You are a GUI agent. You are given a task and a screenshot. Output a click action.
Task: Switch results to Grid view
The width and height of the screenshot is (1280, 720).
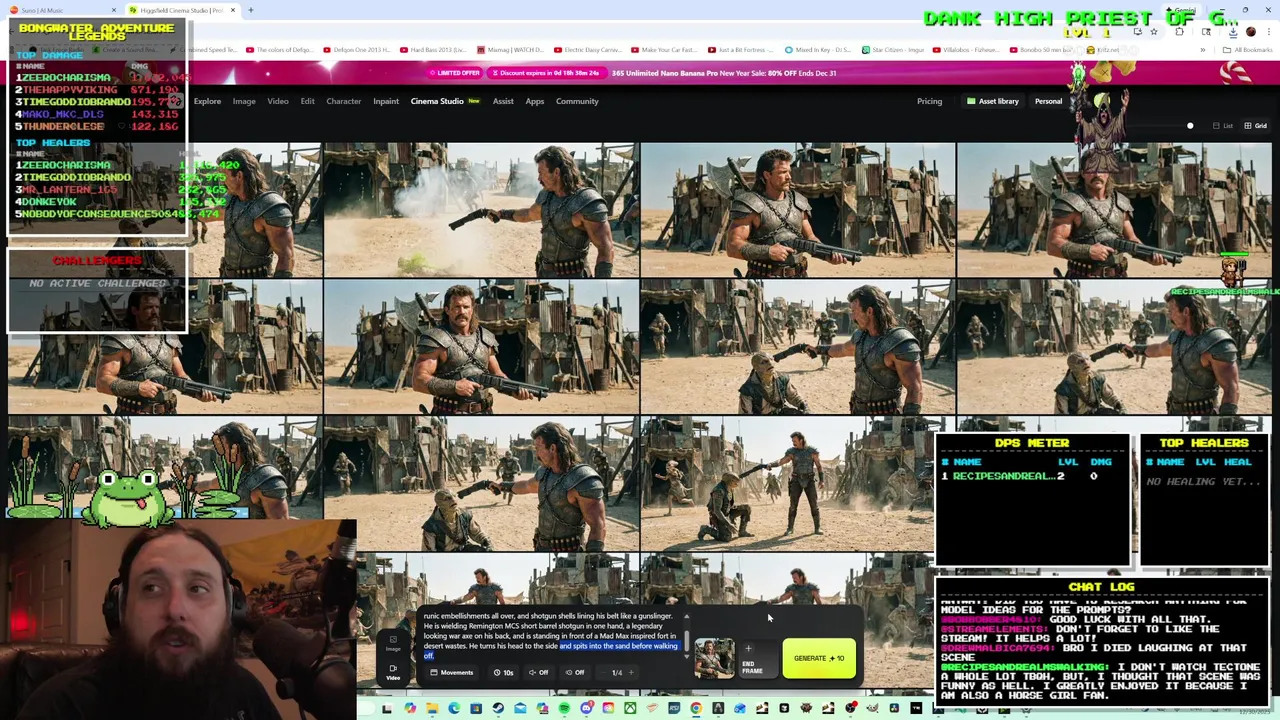pyautogui.click(x=1255, y=126)
